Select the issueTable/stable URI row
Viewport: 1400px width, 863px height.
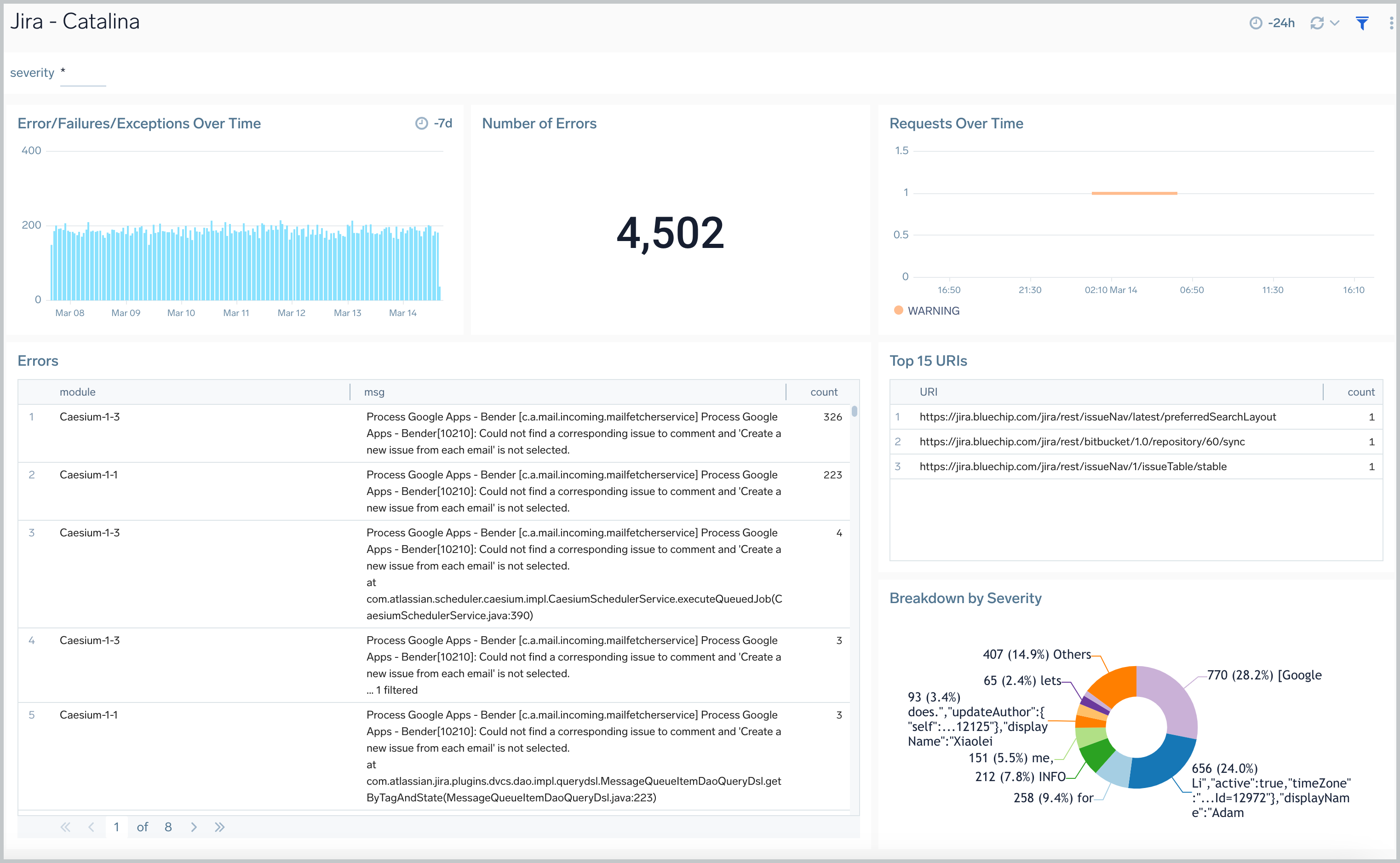pos(1136,466)
